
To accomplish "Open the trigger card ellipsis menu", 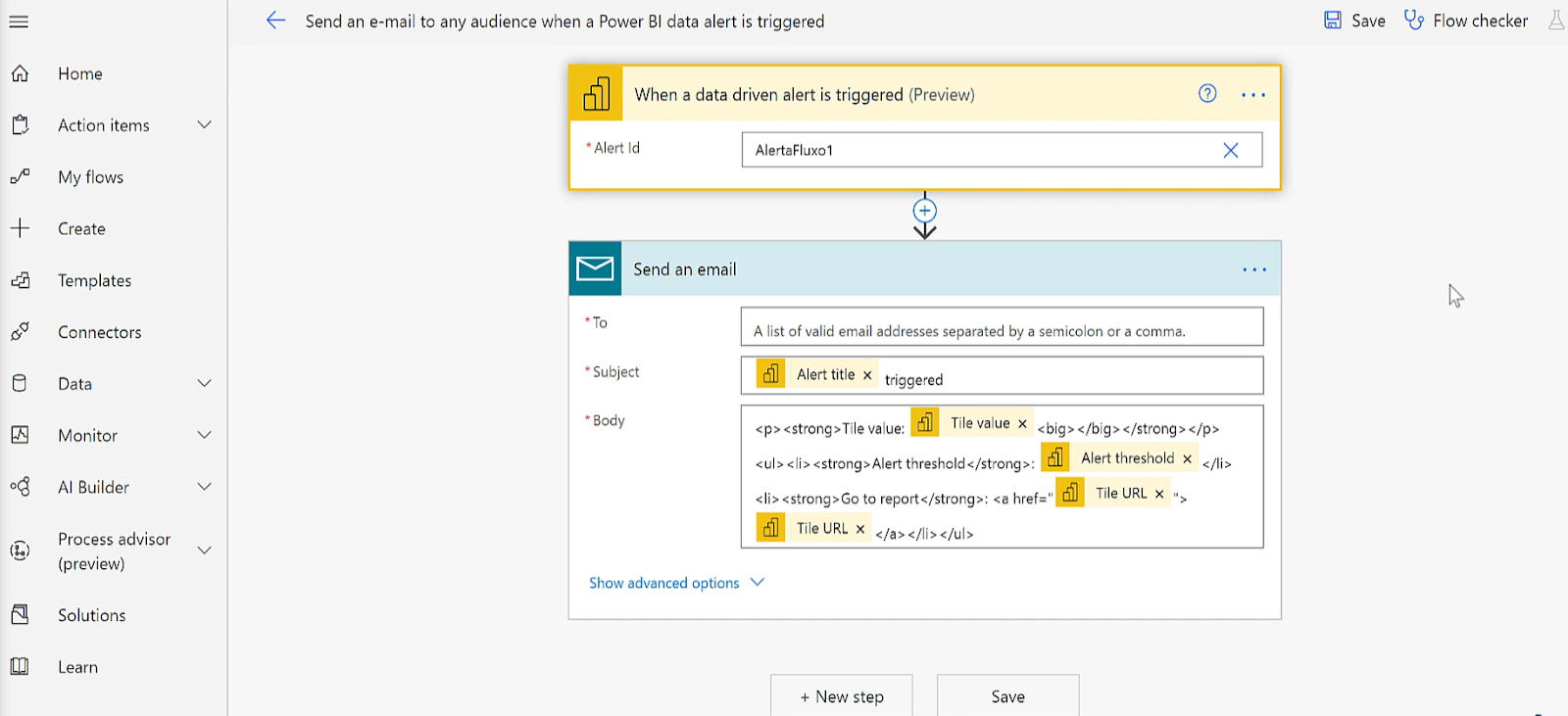I will tap(1253, 95).
